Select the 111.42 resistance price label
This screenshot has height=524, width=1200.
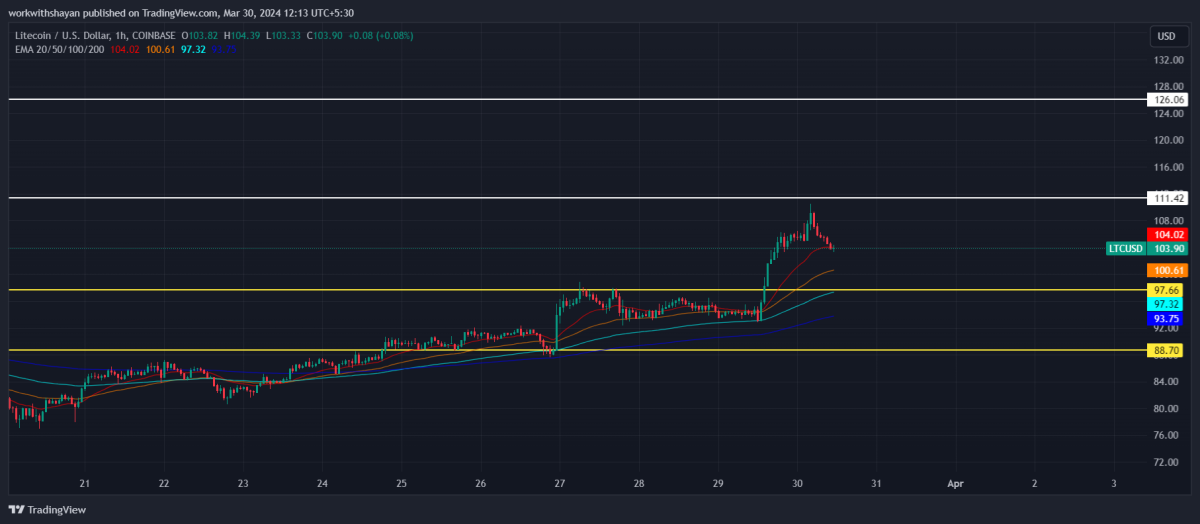pos(1169,199)
